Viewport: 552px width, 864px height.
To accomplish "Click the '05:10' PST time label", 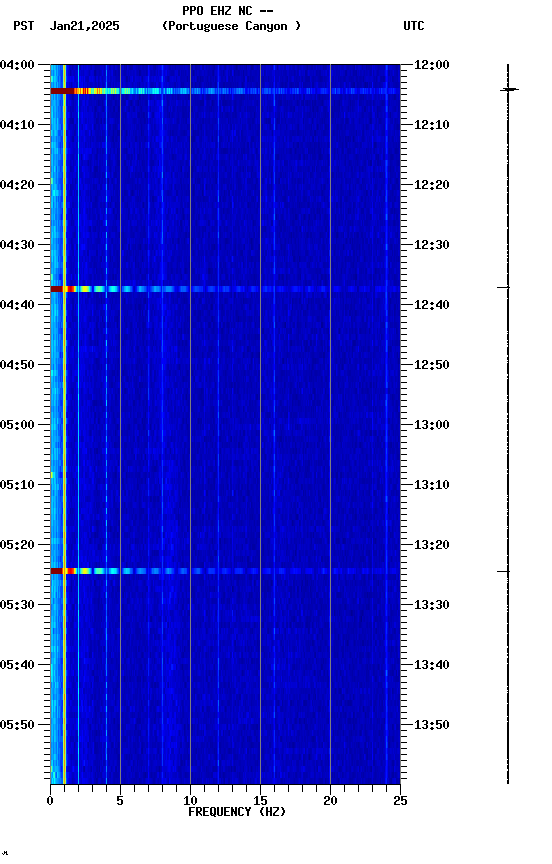I will click(x=17, y=485).
